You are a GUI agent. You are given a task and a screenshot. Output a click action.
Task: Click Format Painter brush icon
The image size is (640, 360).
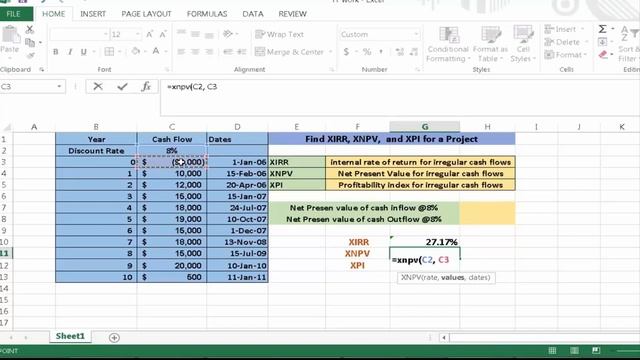pyautogui.click(x=30, y=56)
